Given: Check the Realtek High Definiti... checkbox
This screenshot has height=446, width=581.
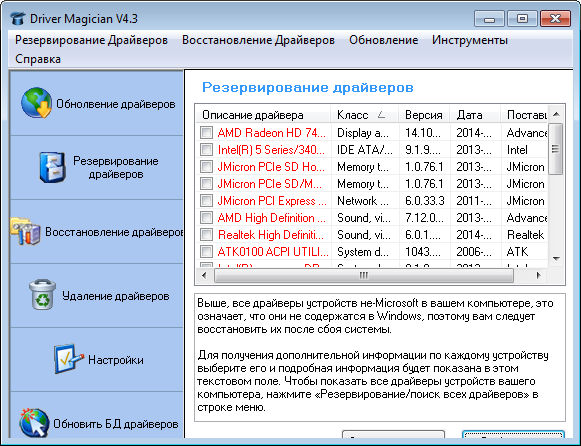Looking at the screenshot, I should click(x=206, y=234).
